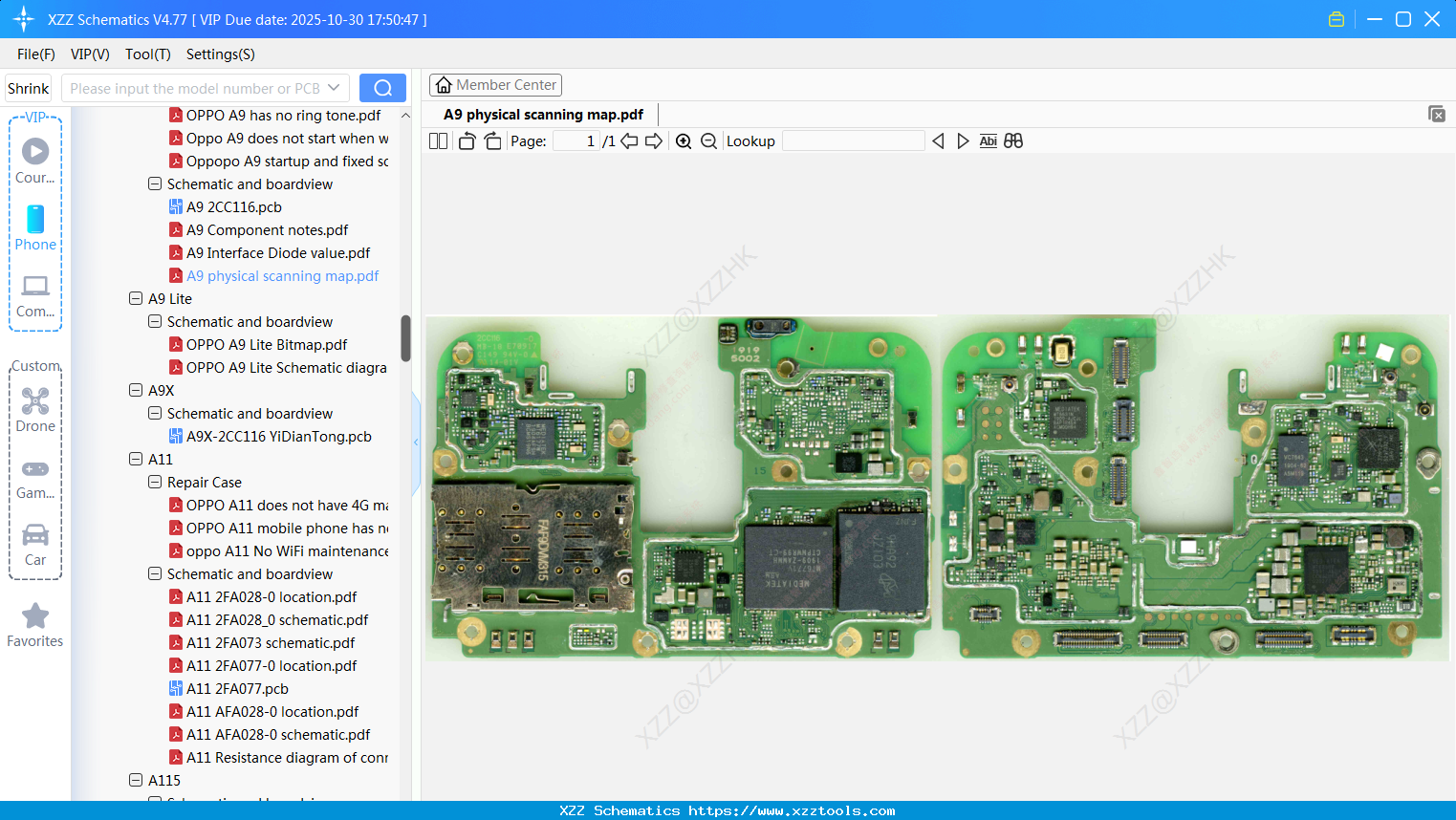Image resolution: width=1456 pixels, height=820 pixels.
Task: Toggle the two-page split view icon
Action: click(x=438, y=141)
